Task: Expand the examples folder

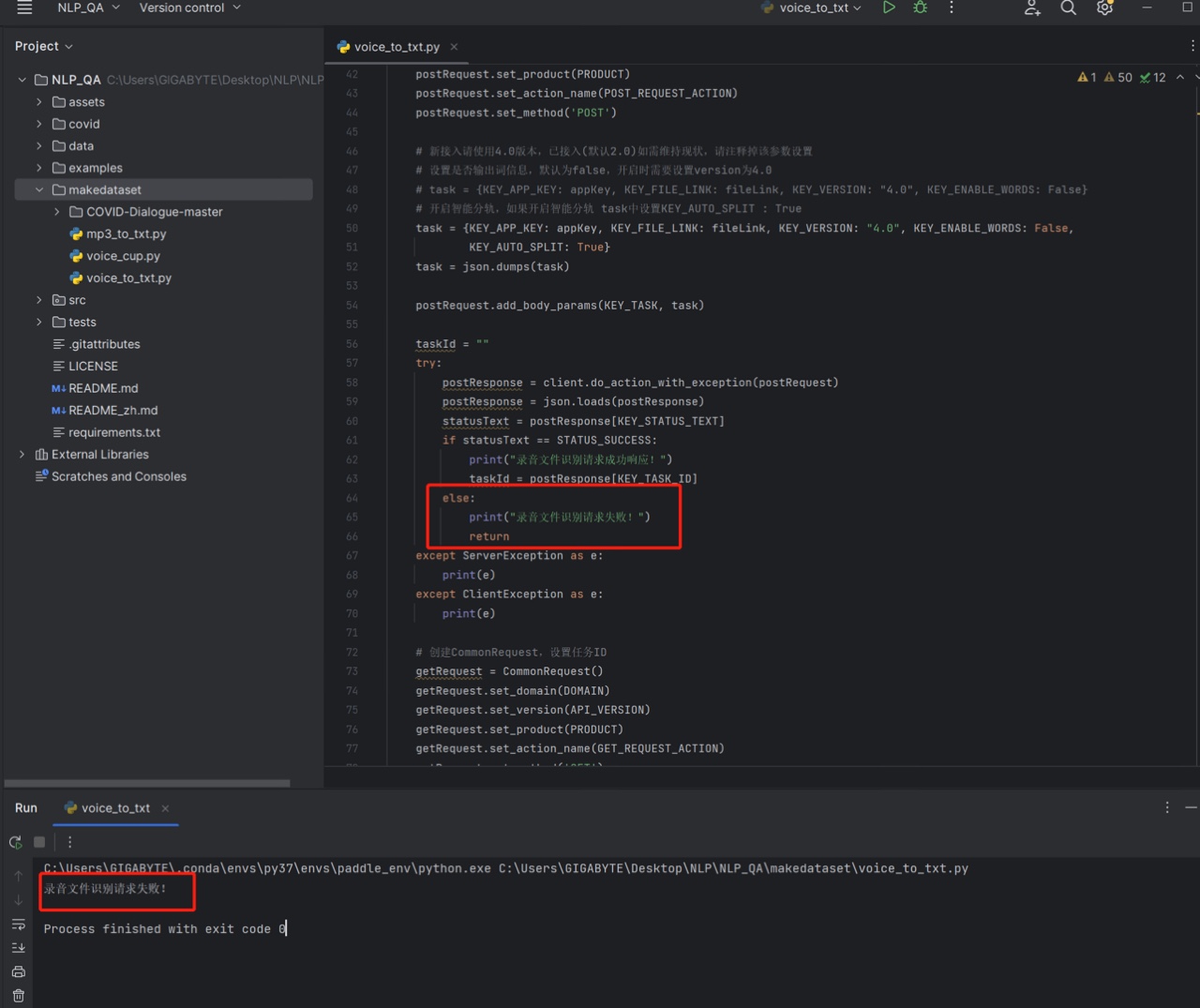Action: (x=39, y=168)
